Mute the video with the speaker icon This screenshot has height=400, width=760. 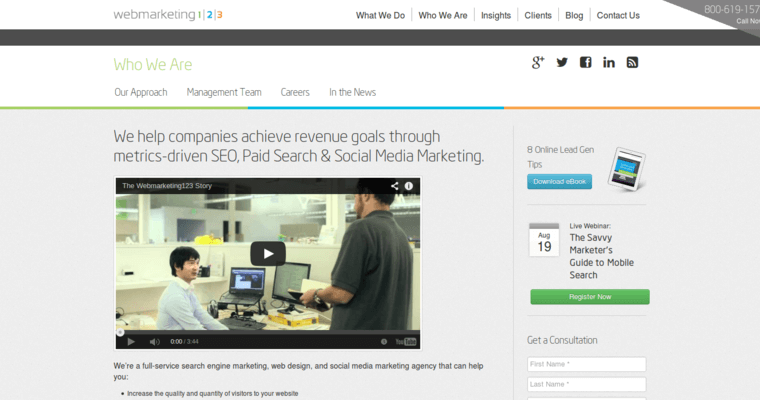click(154, 341)
